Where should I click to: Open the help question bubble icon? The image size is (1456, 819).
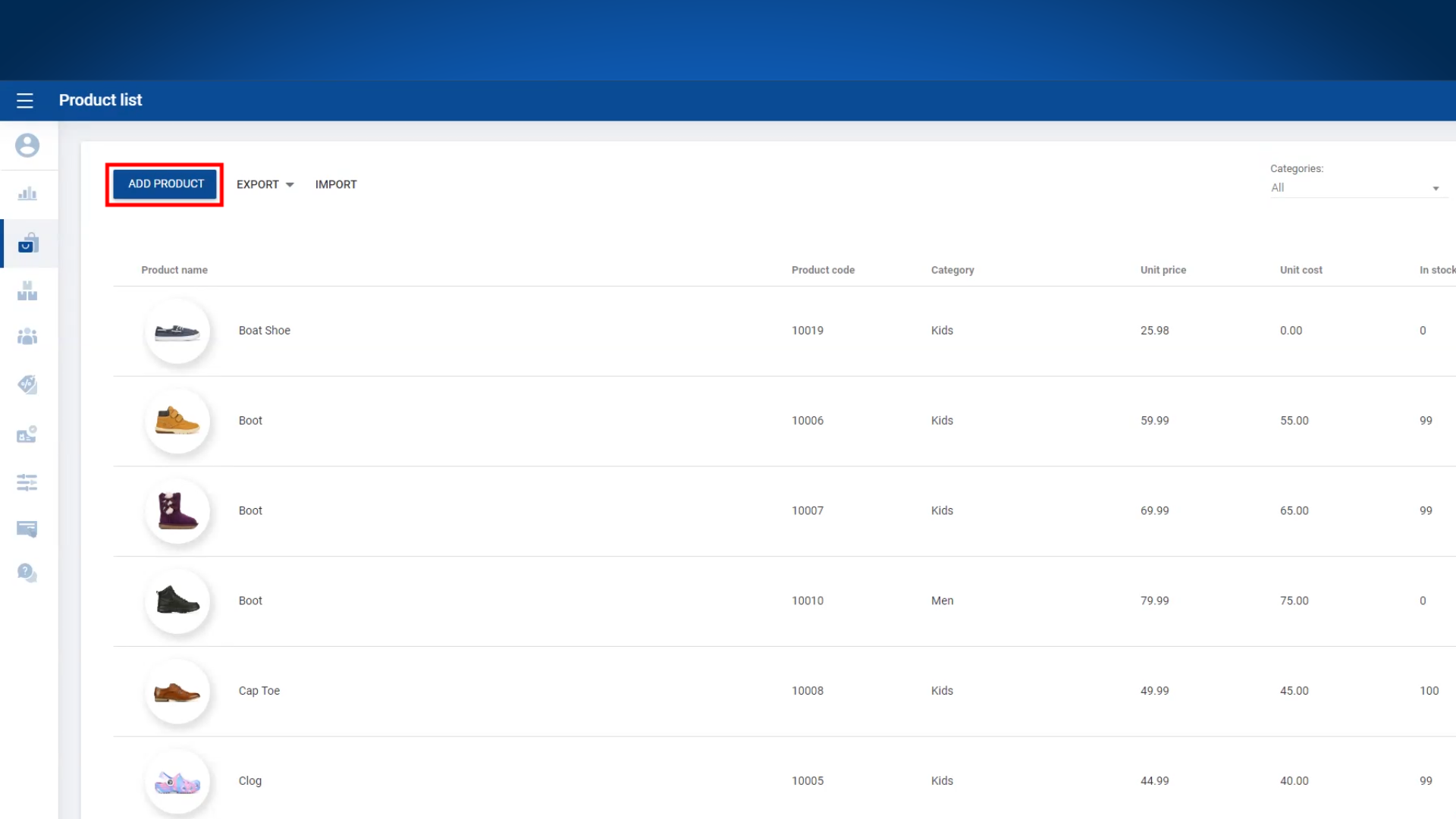[27, 573]
